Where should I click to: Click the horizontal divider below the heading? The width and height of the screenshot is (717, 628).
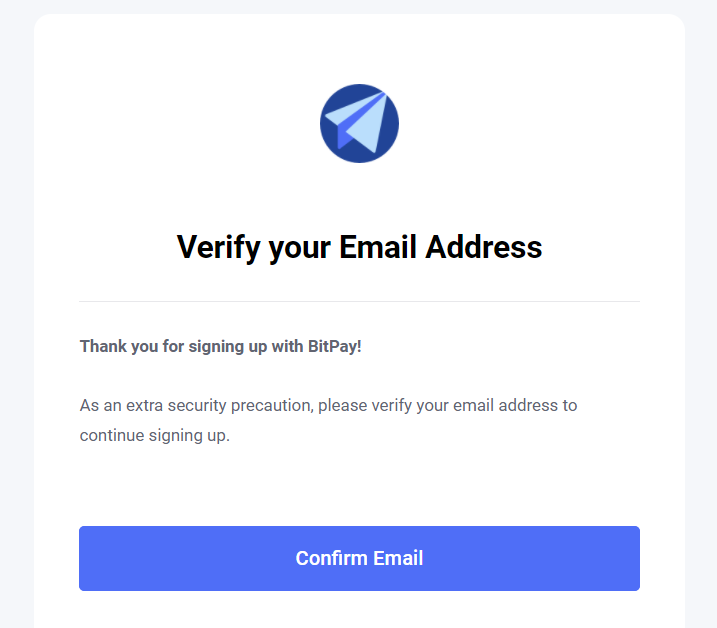[x=359, y=301]
